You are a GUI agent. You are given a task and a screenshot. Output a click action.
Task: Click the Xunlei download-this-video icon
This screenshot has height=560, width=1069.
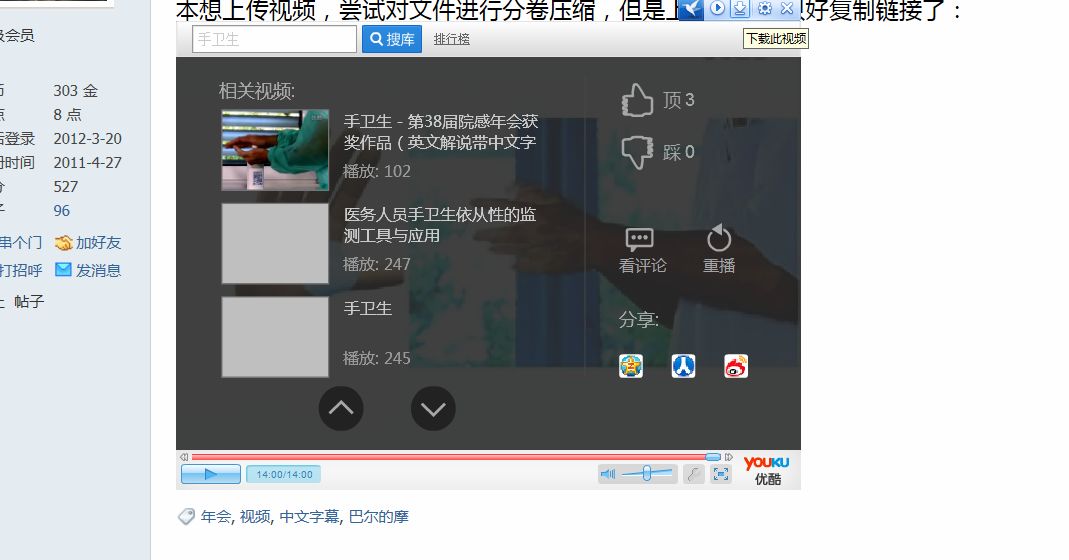coord(740,9)
